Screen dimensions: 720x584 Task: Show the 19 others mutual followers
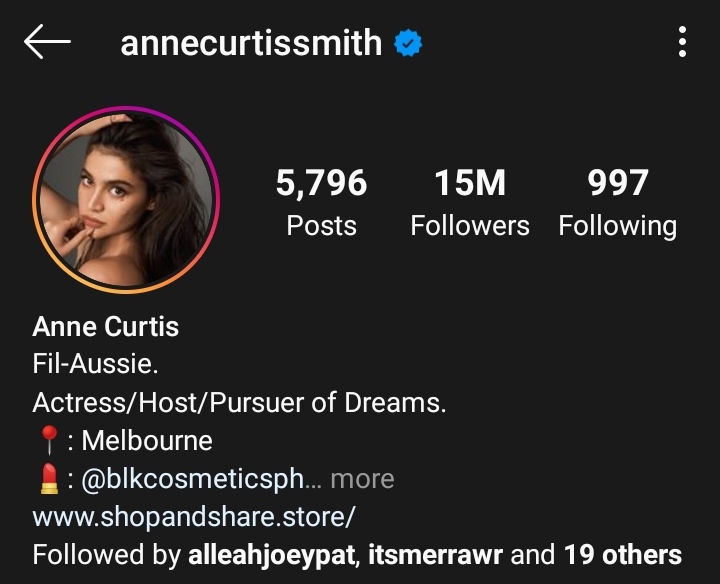point(622,555)
